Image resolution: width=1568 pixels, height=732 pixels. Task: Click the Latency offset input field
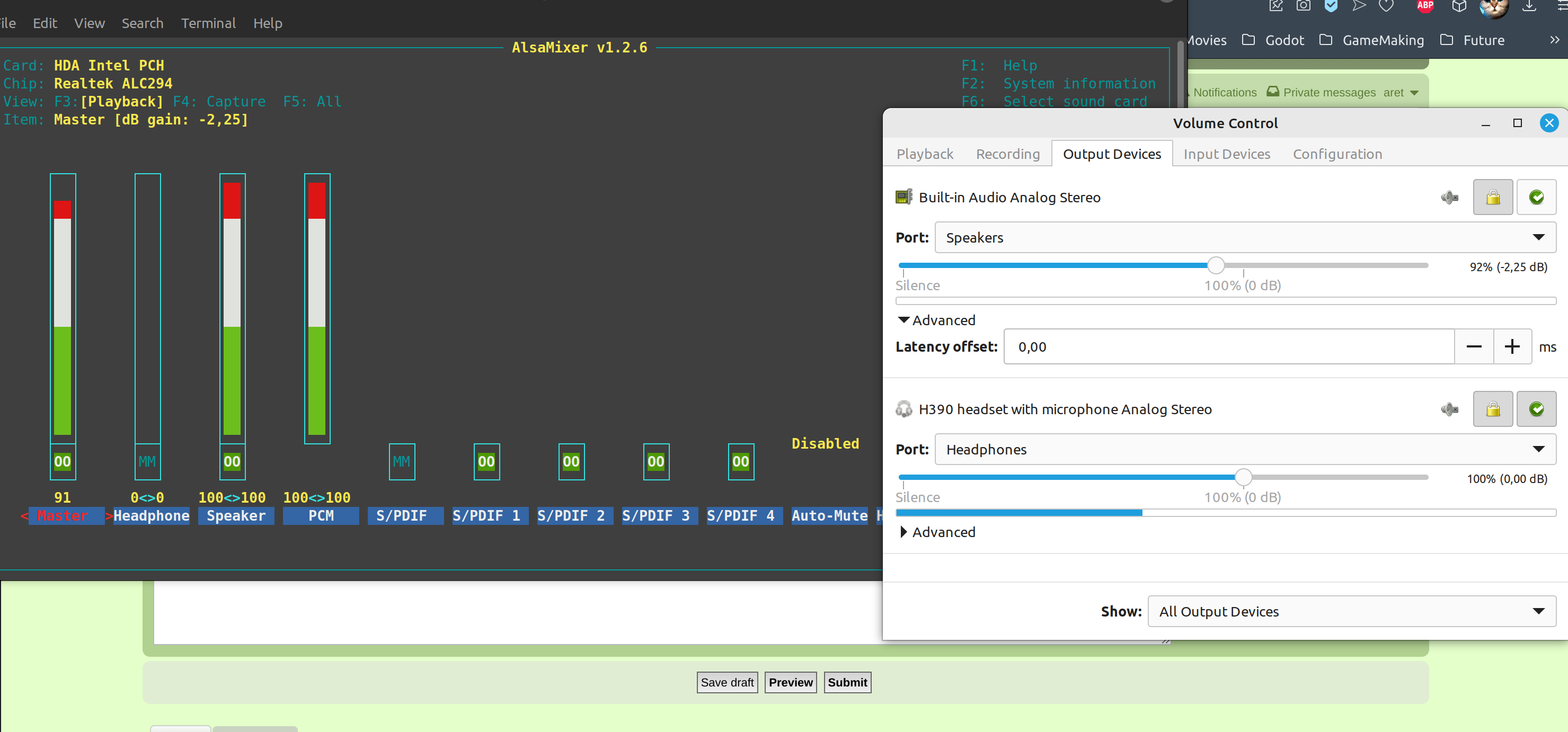tap(1229, 347)
